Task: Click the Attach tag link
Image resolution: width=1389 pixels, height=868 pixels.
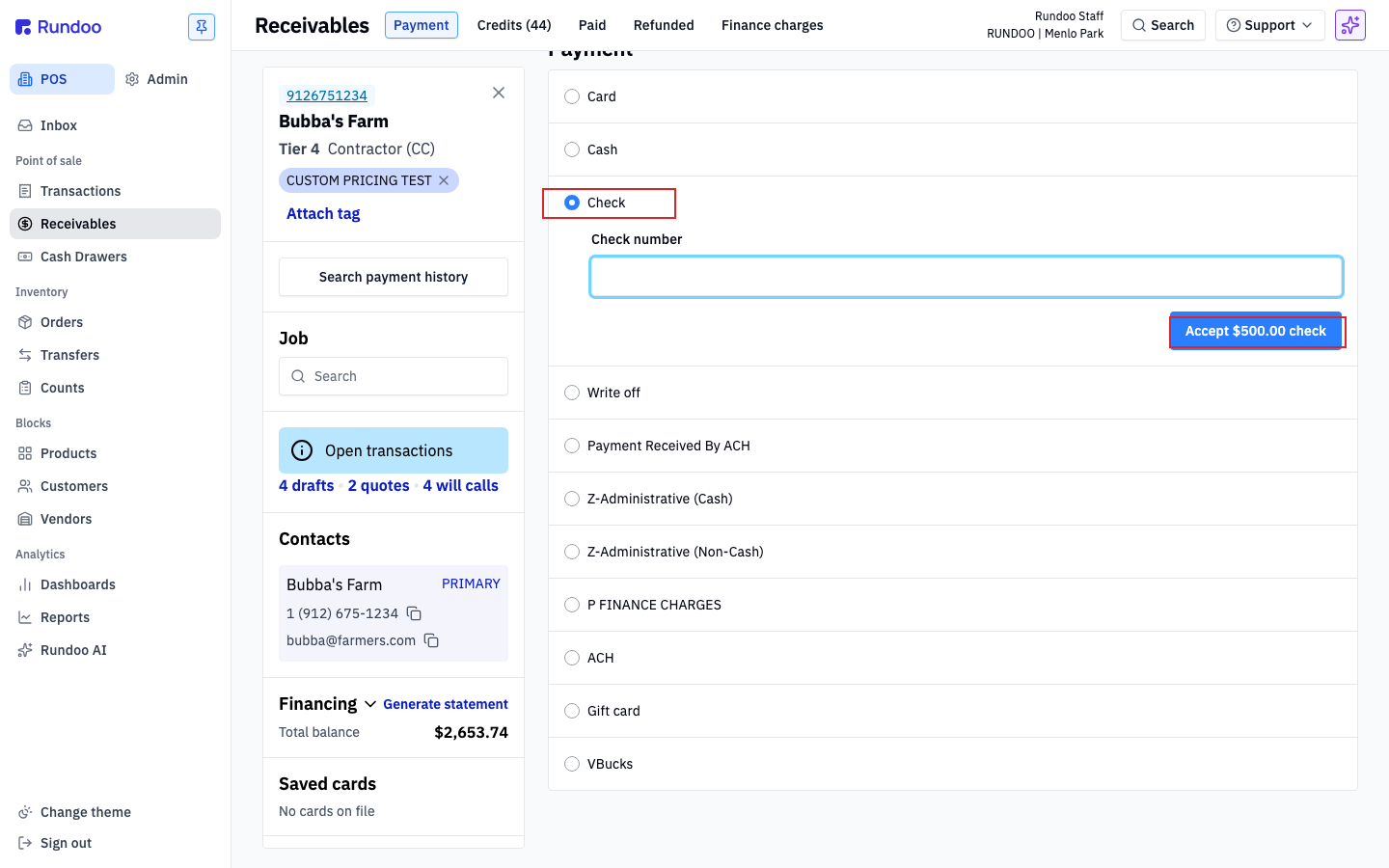Action: (x=323, y=214)
